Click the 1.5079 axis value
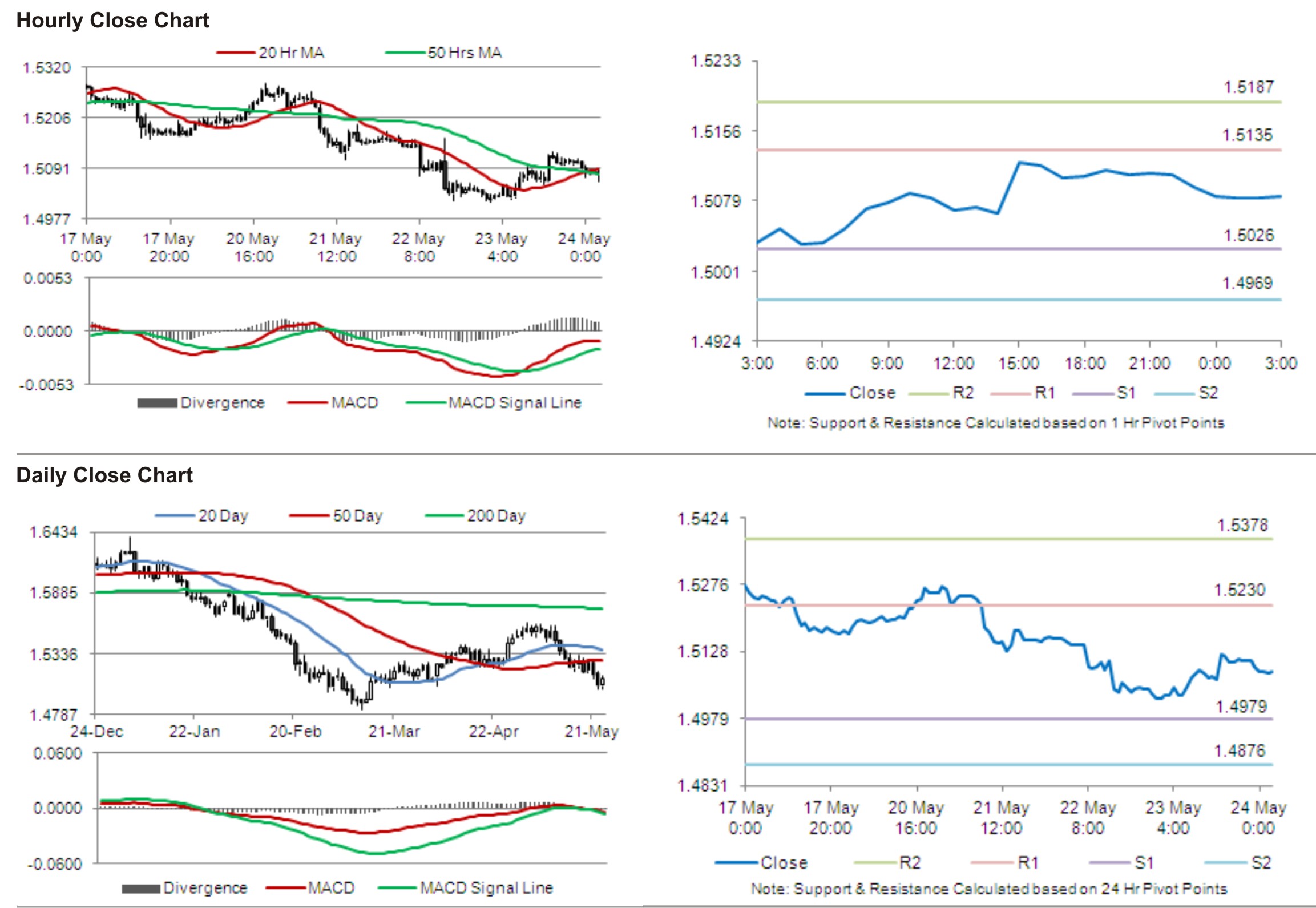The image size is (1316, 908). point(716,201)
